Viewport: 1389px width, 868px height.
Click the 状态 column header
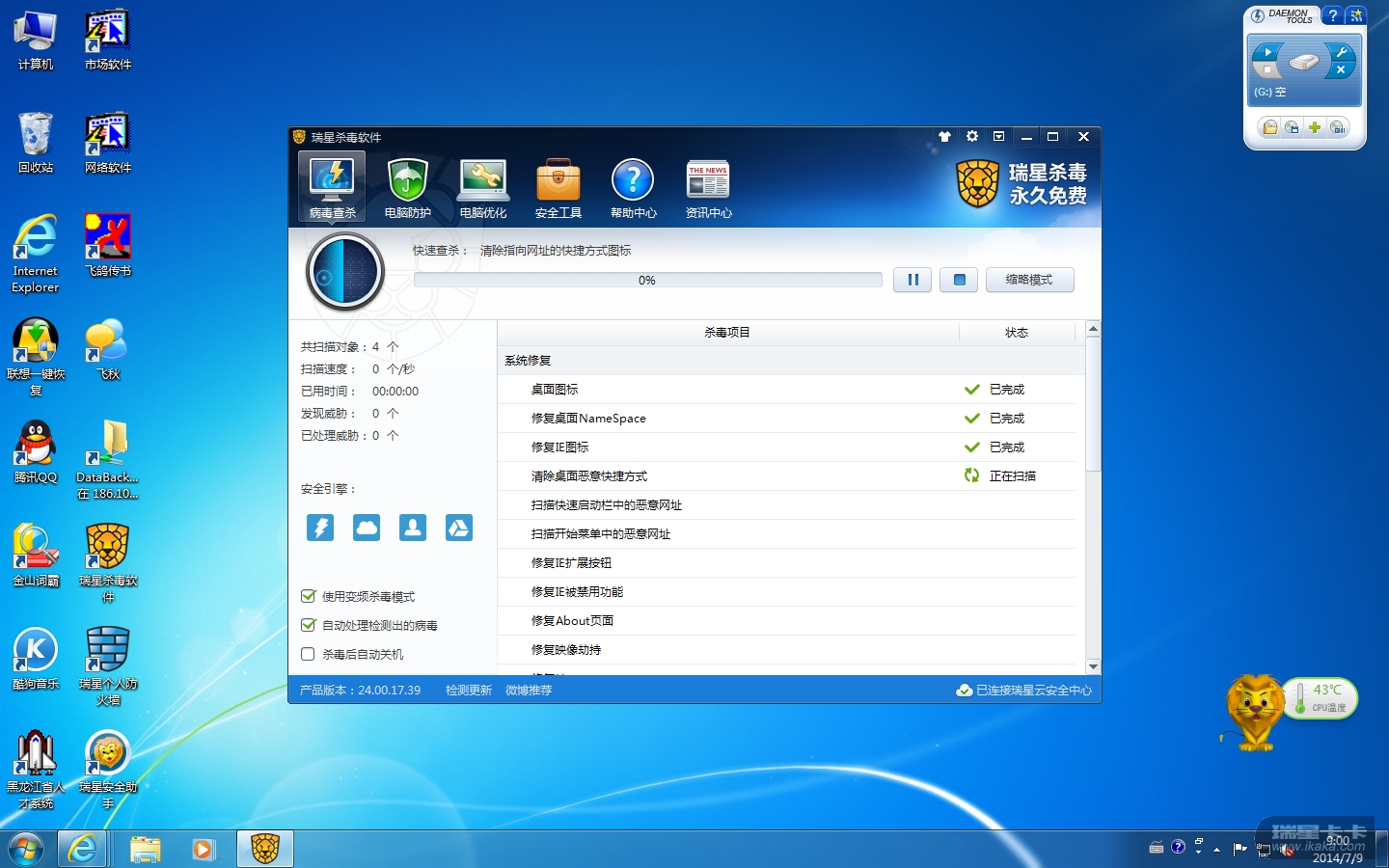[x=1017, y=333]
